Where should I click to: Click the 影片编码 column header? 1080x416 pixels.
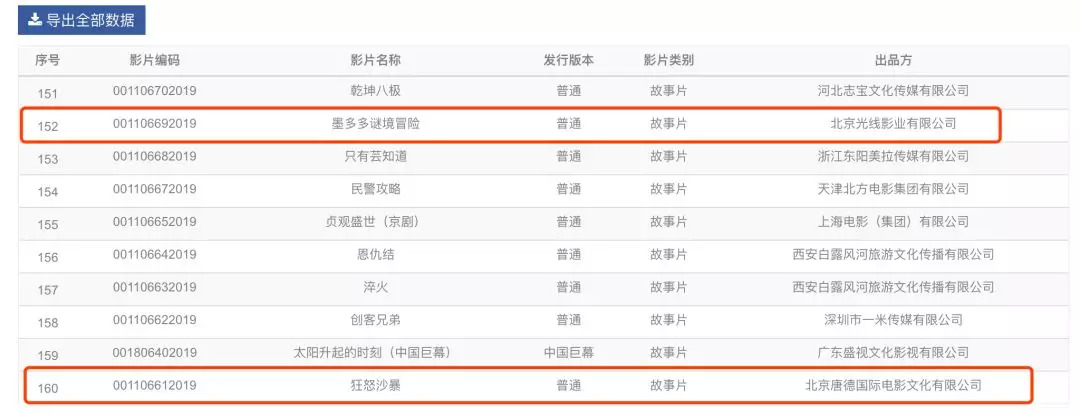click(x=154, y=60)
